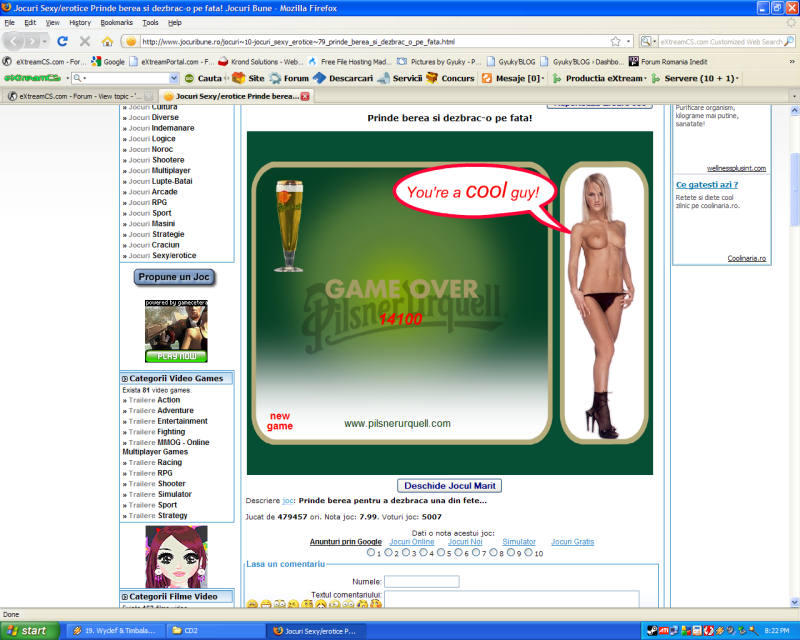Click the Deschide Jocul Marit button
The image size is (800, 640).
pos(449,486)
